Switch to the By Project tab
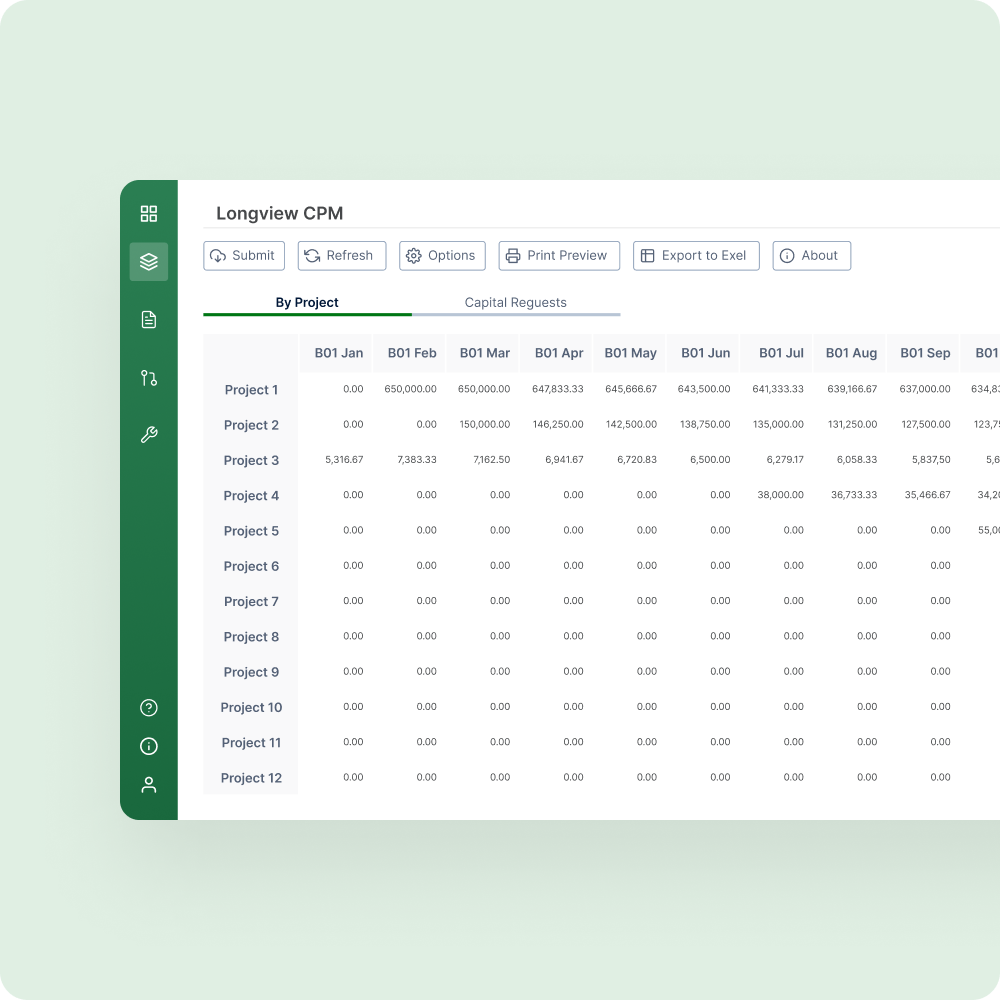 307,303
